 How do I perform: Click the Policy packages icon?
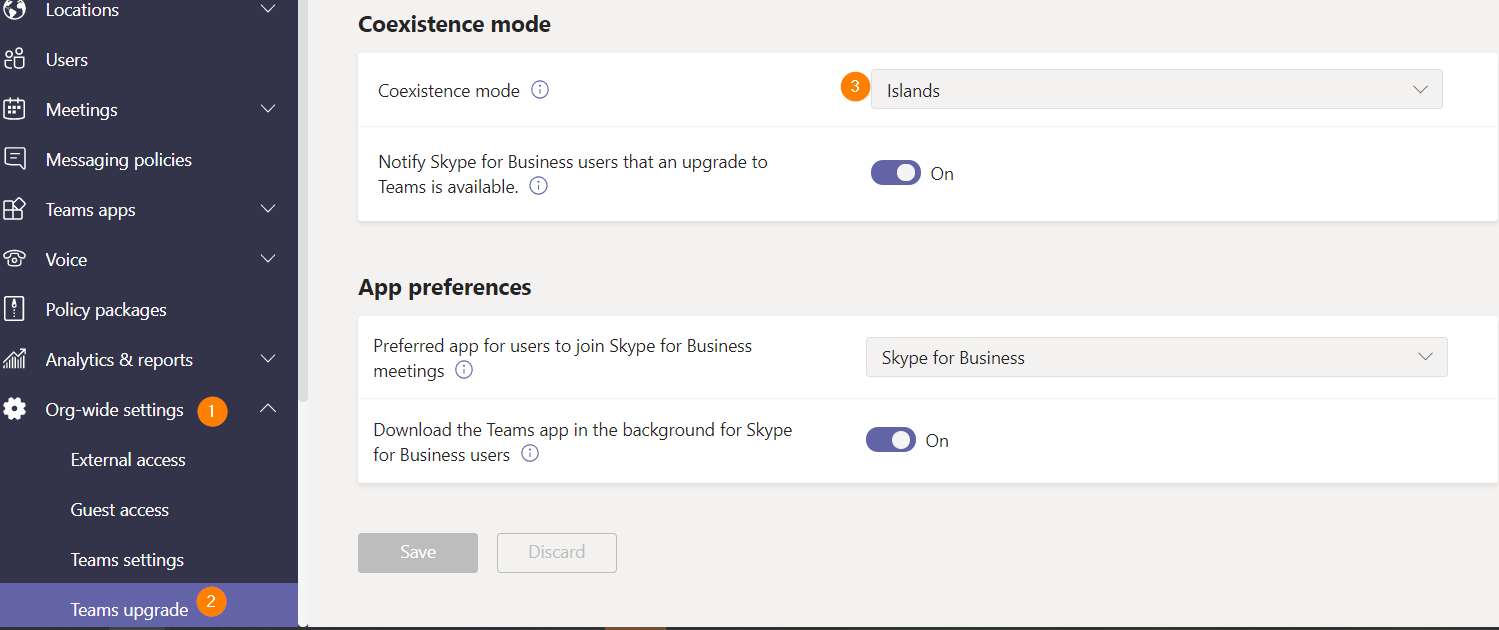[x=14, y=309]
